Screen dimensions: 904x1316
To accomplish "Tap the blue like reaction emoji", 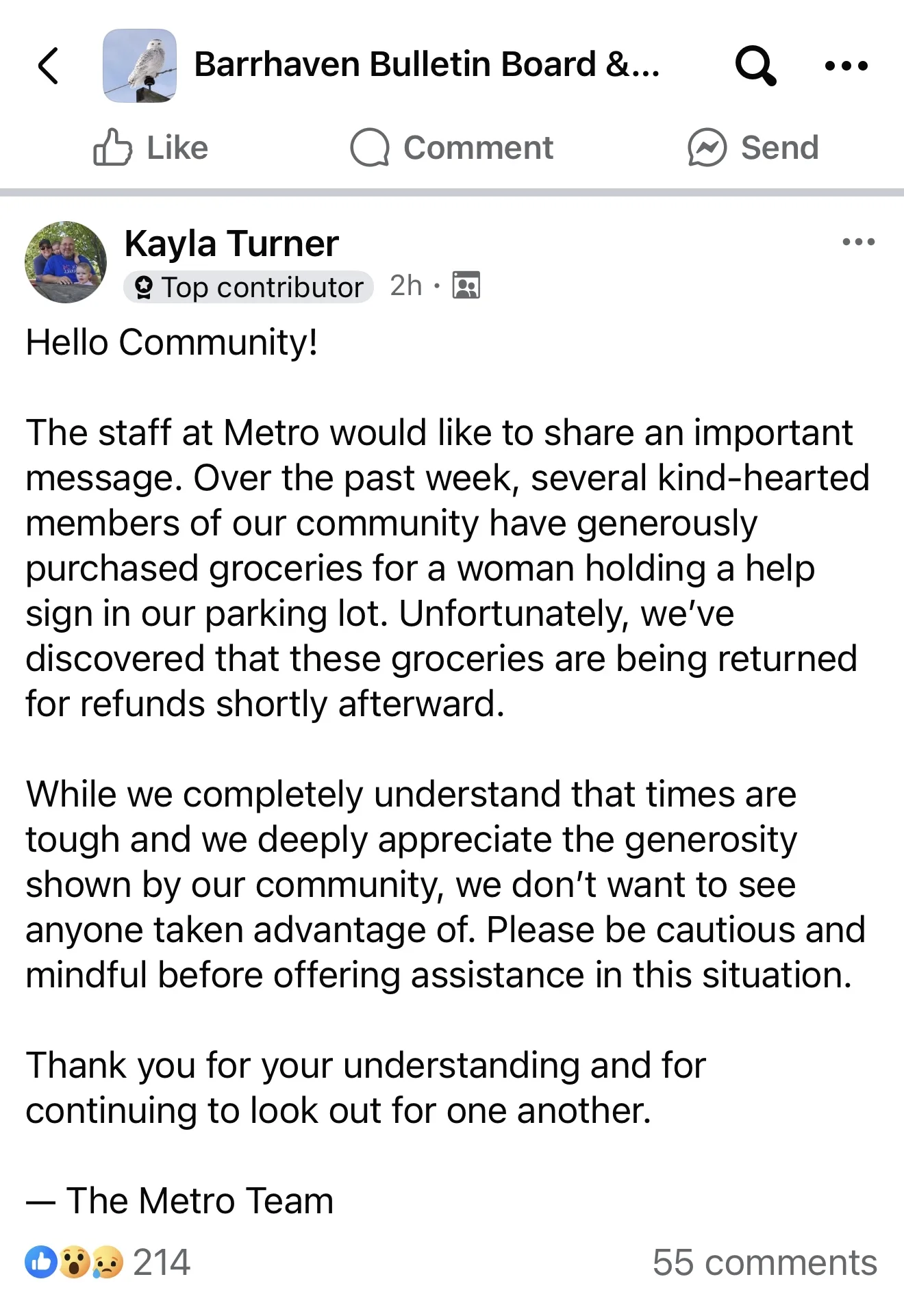I will point(41,1262).
